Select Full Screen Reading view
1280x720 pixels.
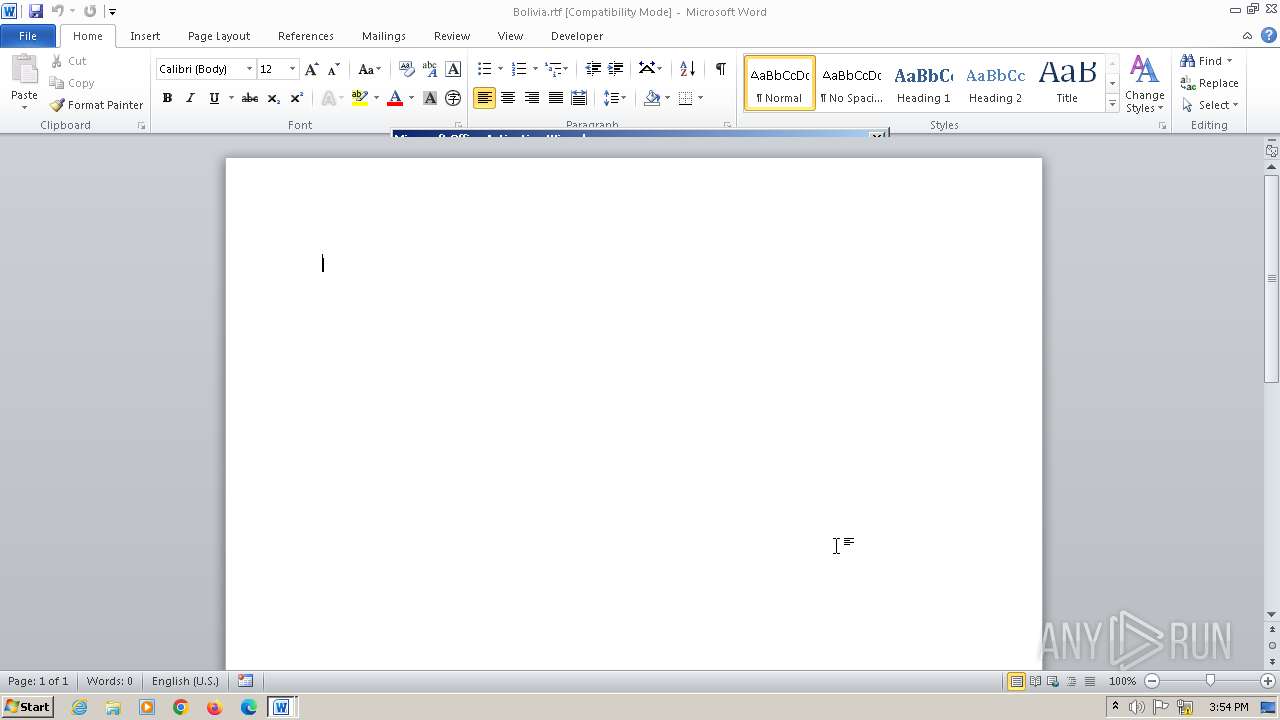click(x=1034, y=681)
